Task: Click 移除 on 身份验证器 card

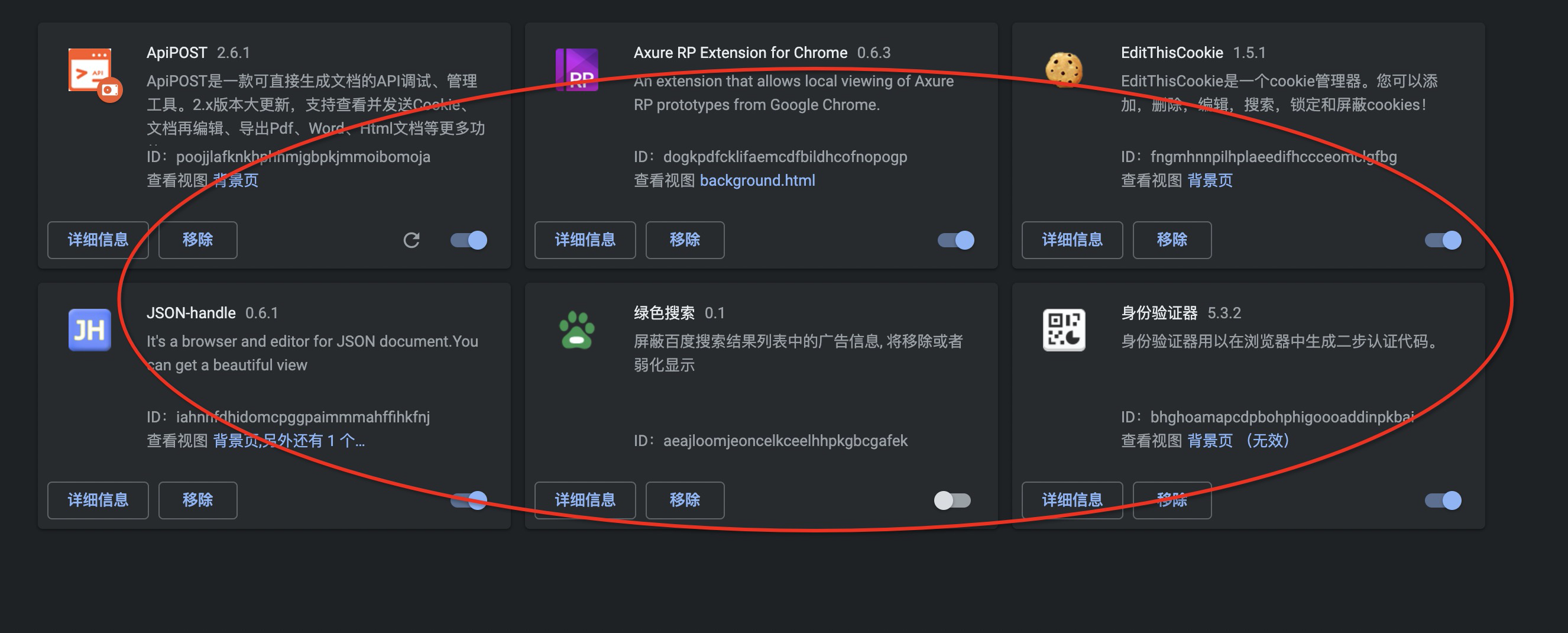Action: coord(1172,500)
